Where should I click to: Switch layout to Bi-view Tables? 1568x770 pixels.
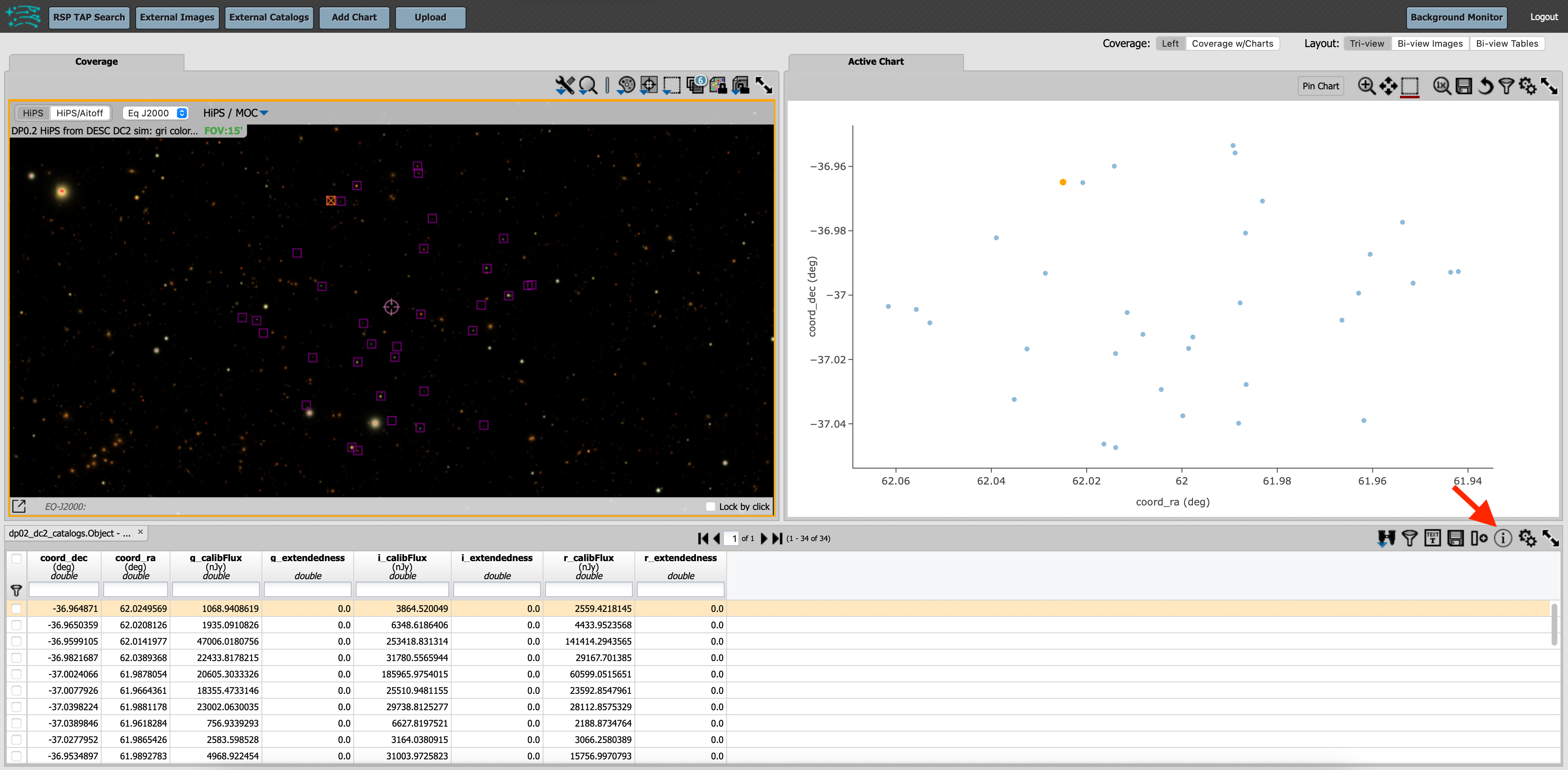point(1507,43)
